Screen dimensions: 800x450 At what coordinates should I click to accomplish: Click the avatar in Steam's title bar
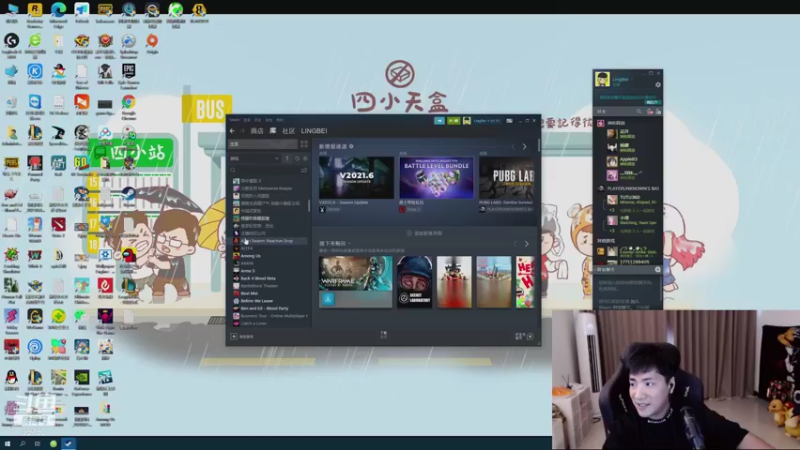(x=466, y=121)
